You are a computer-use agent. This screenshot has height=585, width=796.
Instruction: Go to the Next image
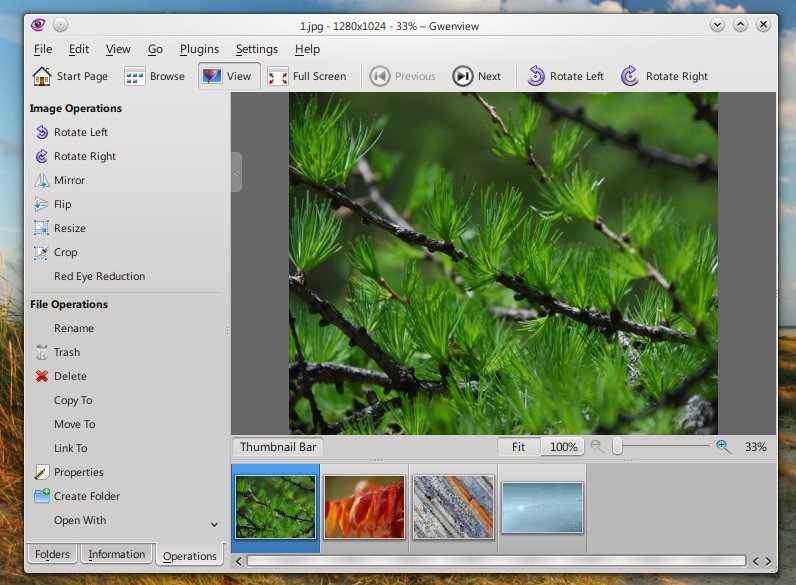point(477,76)
